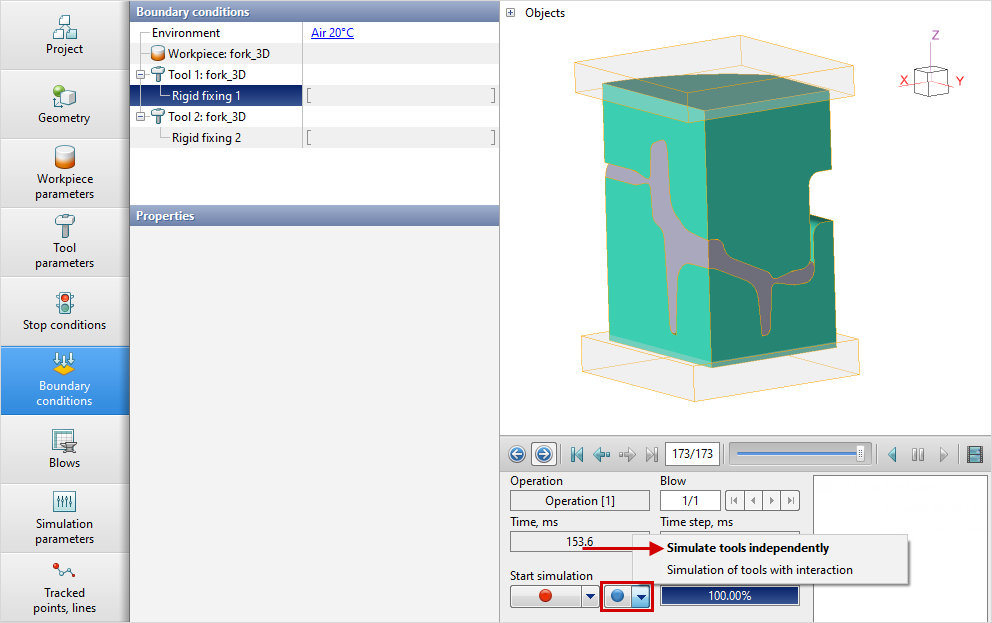Click the film strip record animation icon
Image resolution: width=992 pixels, height=623 pixels.
point(975,454)
